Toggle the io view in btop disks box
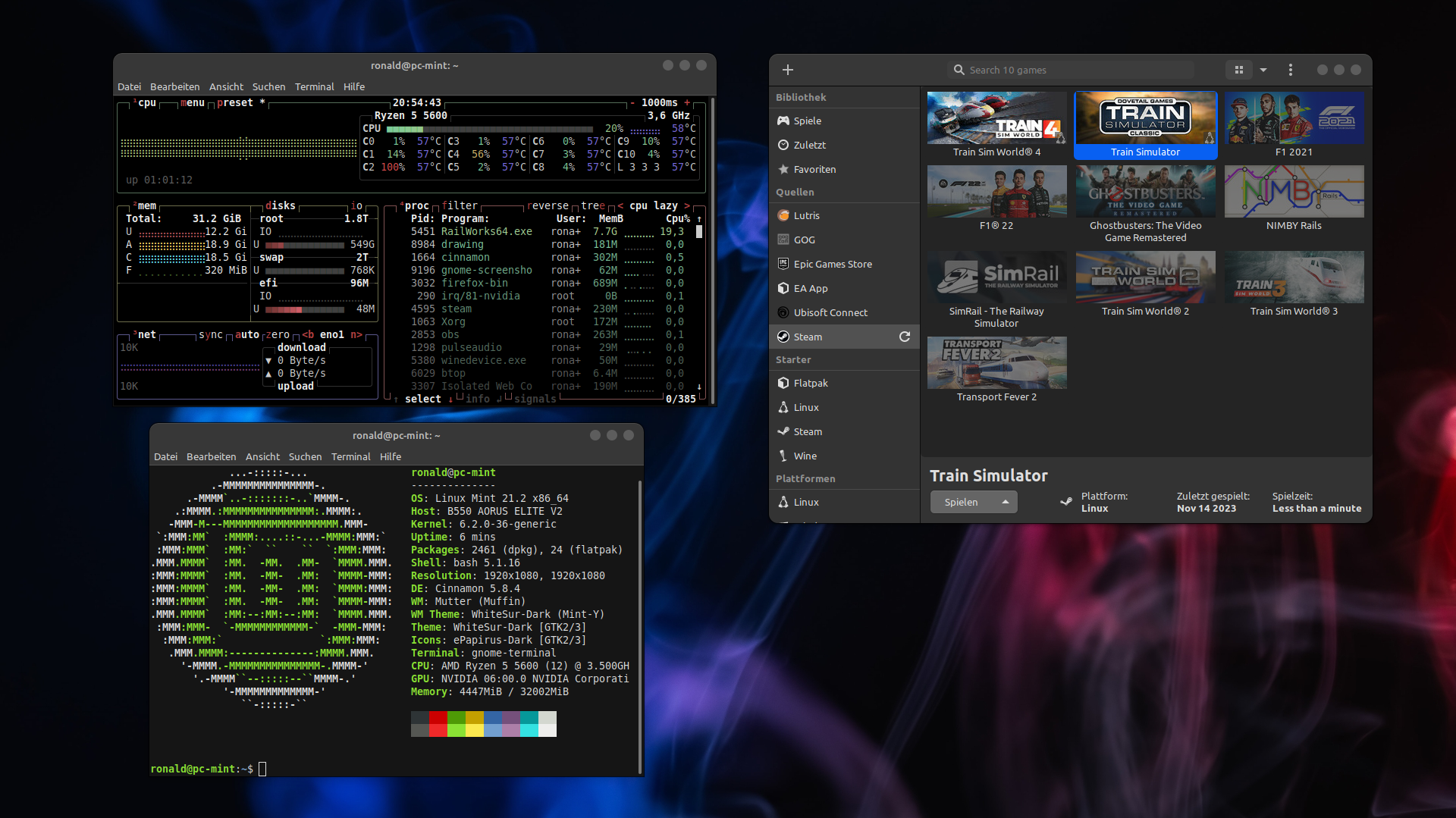Screen dimensions: 1456x818 coord(356,205)
